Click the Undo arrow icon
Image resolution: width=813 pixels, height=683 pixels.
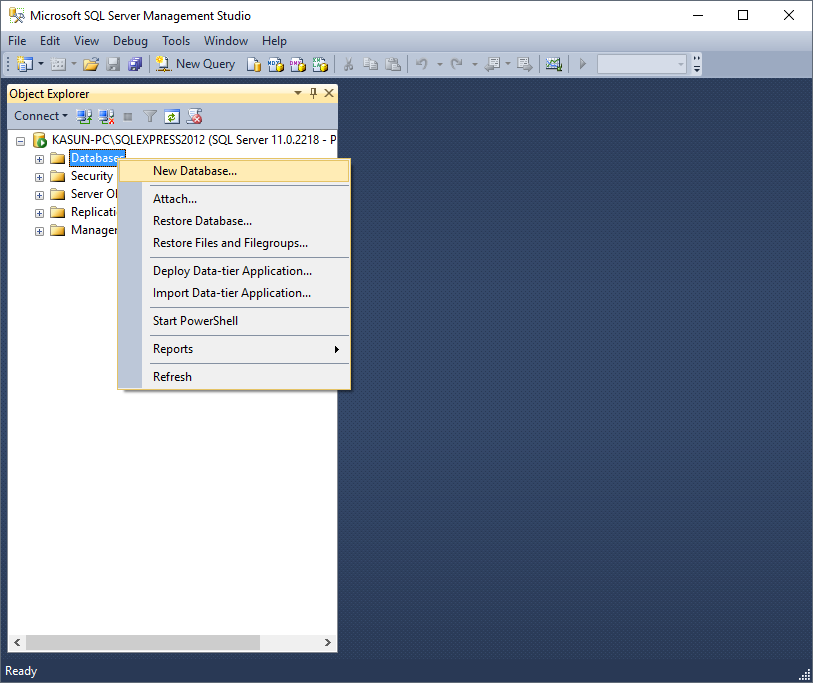pos(422,64)
